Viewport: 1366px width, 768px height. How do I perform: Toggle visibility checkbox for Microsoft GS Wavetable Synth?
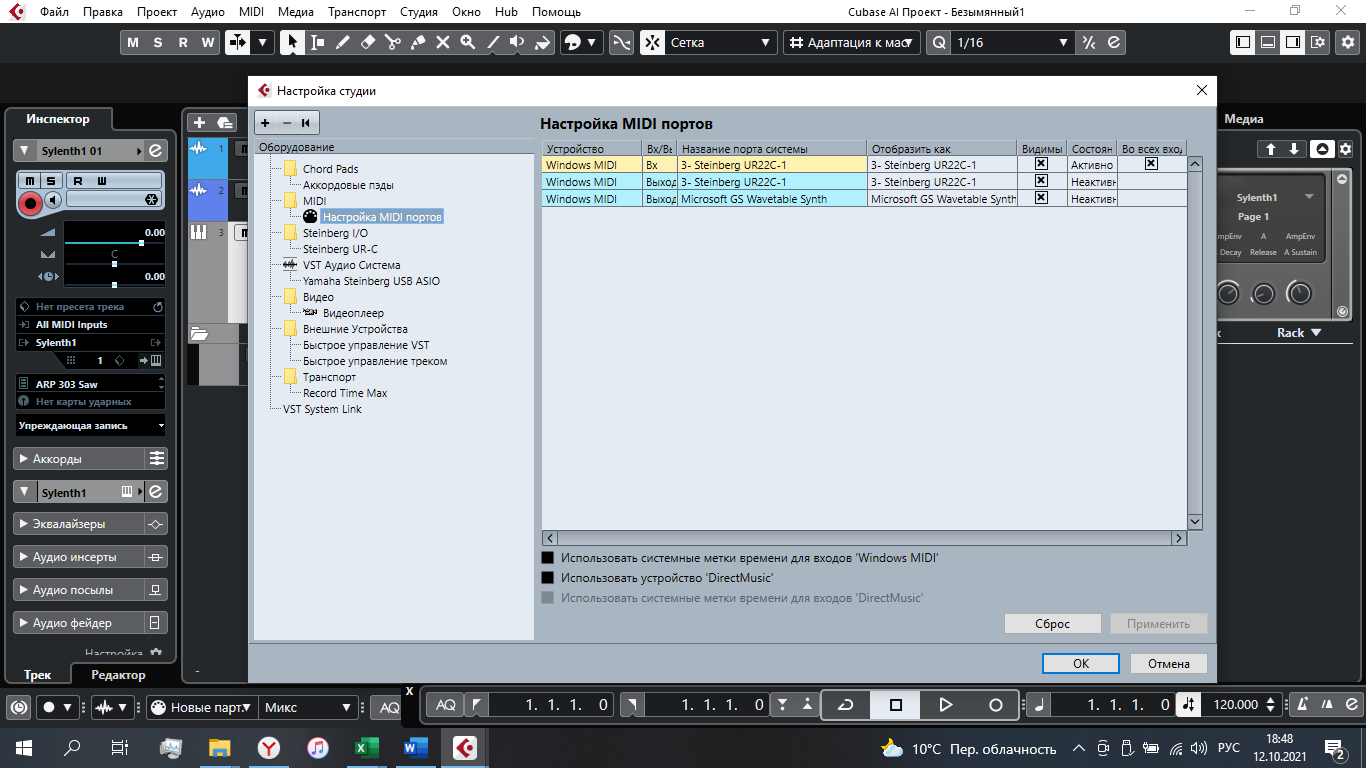coord(1041,198)
